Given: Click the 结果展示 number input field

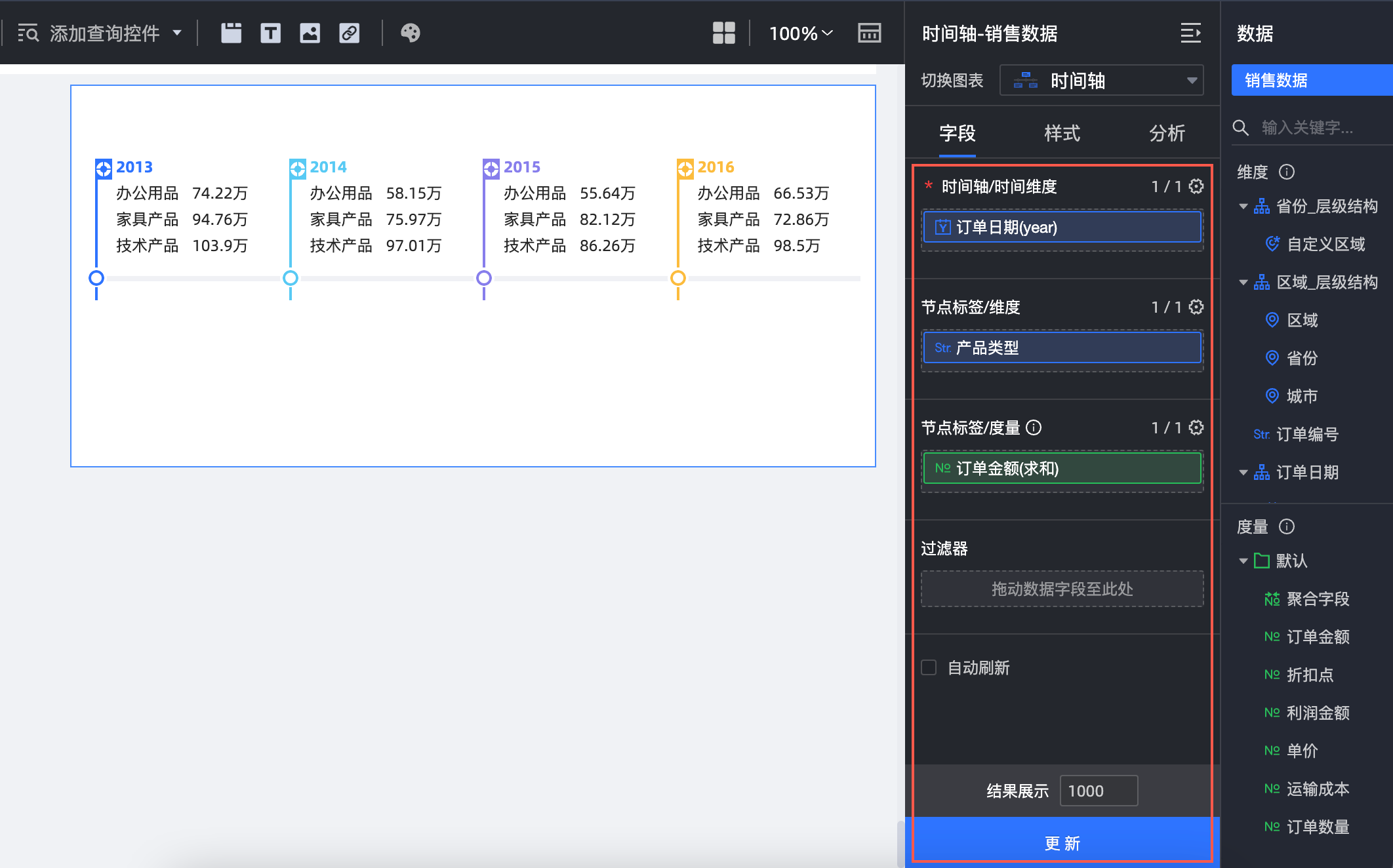Looking at the screenshot, I should (1098, 791).
